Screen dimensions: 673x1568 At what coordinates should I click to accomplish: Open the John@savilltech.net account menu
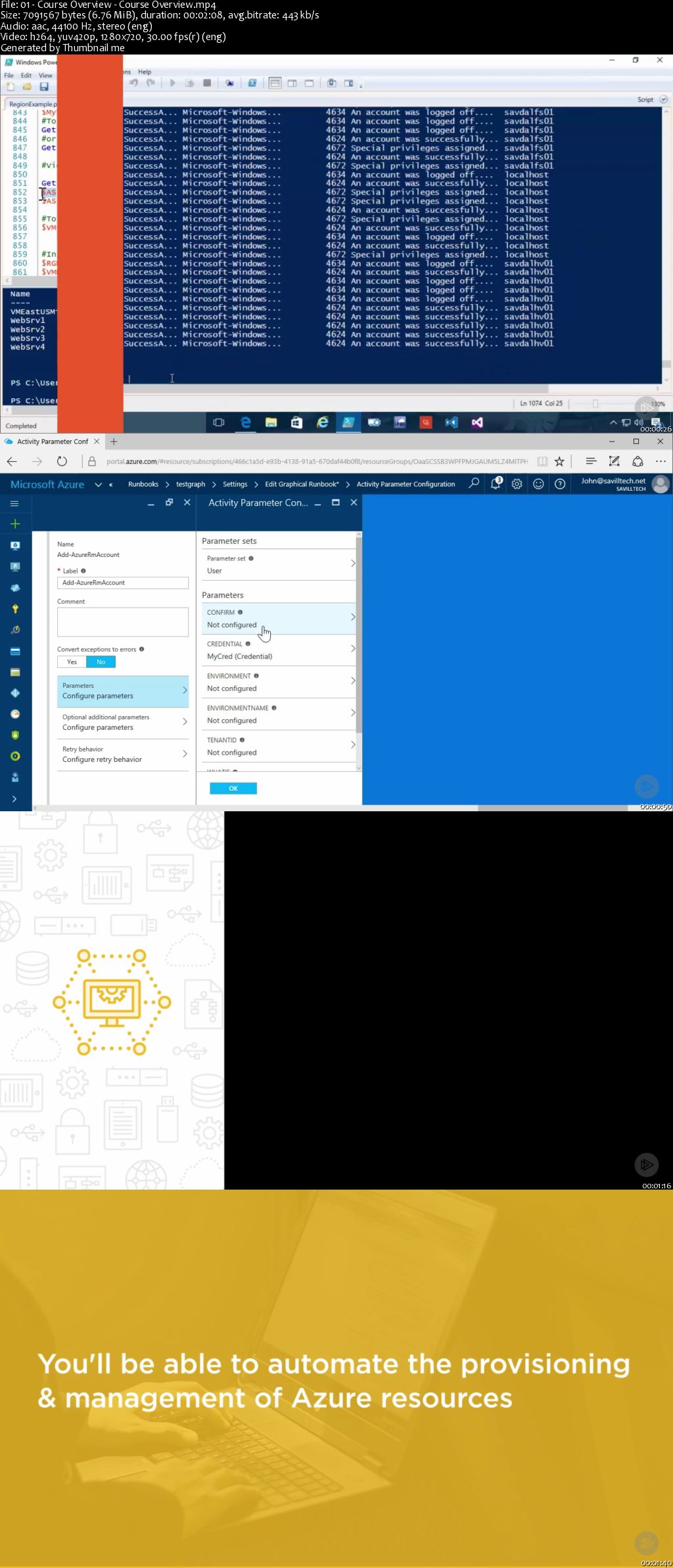pyautogui.click(x=624, y=484)
